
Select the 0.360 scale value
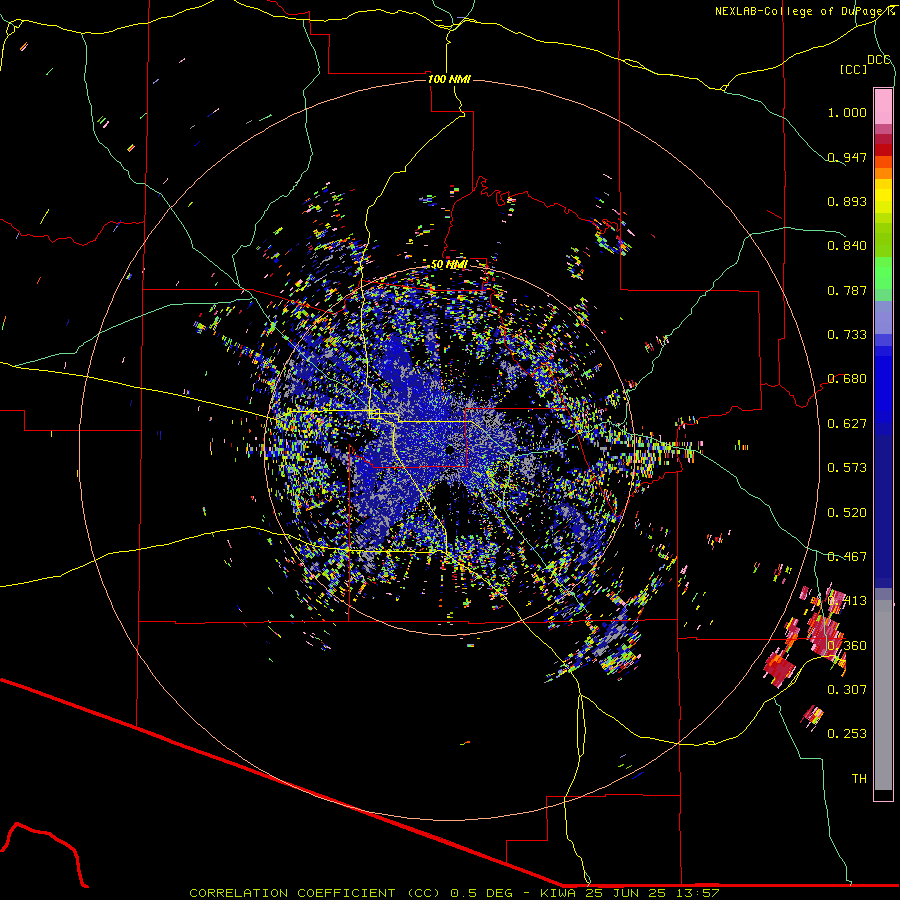(847, 646)
